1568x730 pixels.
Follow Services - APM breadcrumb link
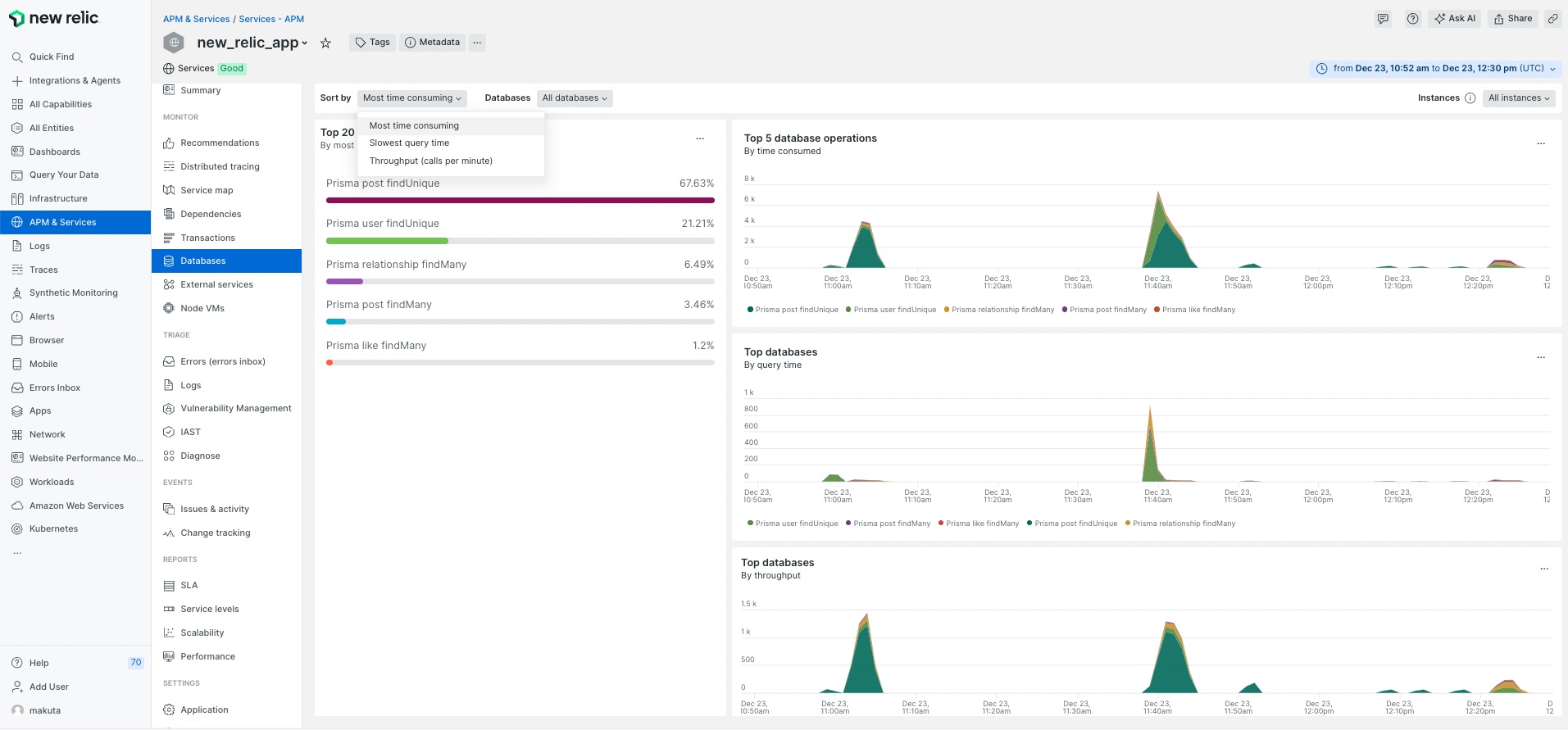(x=271, y=19)
